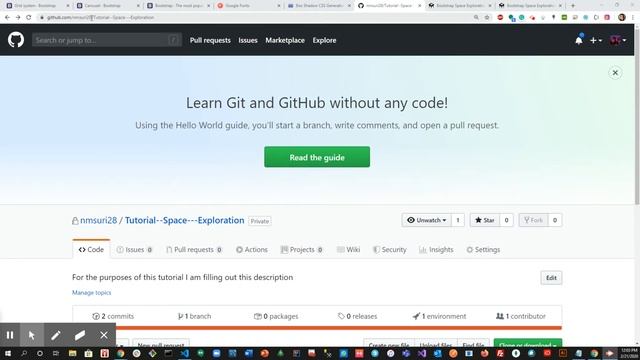View 1 environment

click(x=439, y=316)
